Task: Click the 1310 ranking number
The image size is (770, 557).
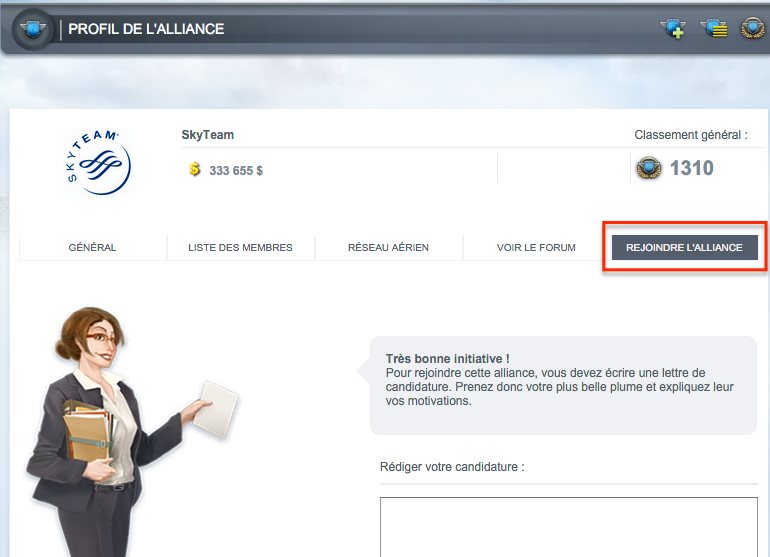Action: 692,168
